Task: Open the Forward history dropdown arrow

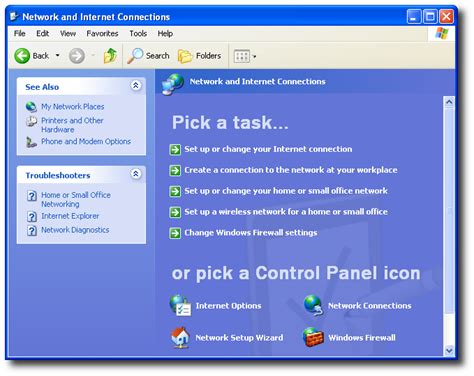Action: pos(93,55)
